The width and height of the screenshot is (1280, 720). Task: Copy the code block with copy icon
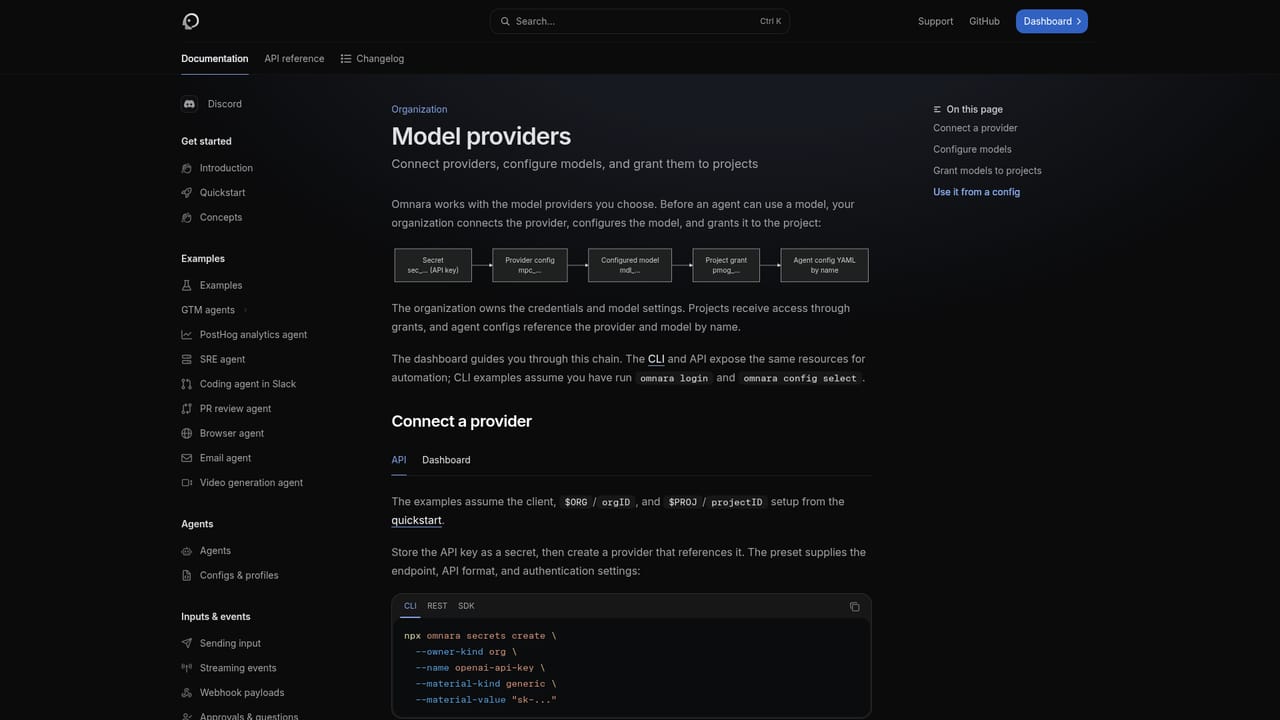(x=854, y=606)
